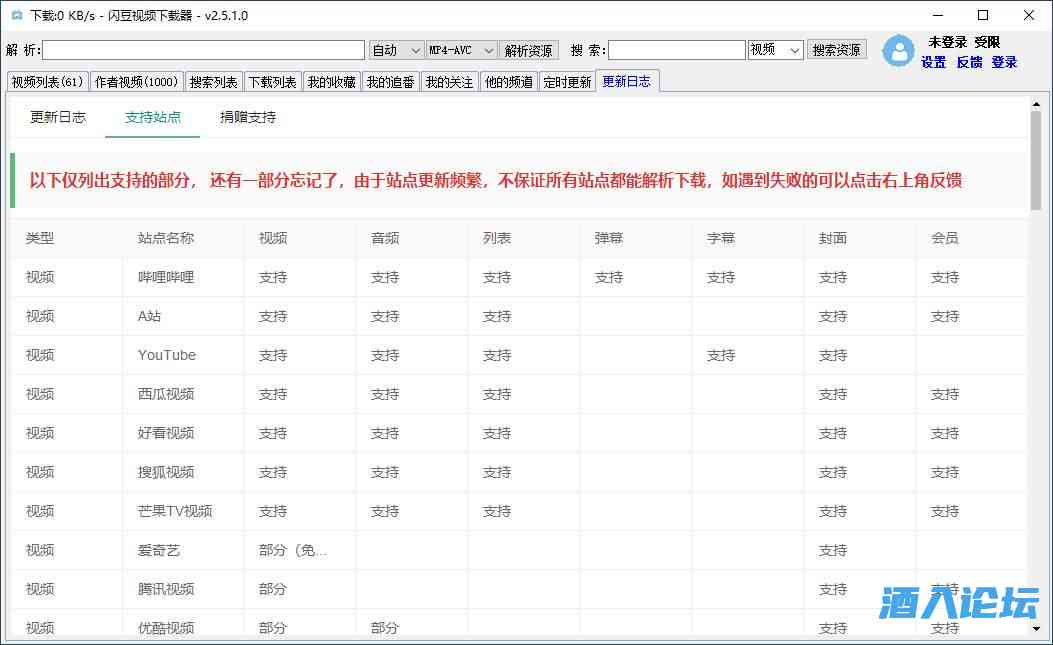The width and height of the screenshot is (1053, 645).
Task: Click 部分 audio cell in 优酷视频 row
Action: coord(385,628)
